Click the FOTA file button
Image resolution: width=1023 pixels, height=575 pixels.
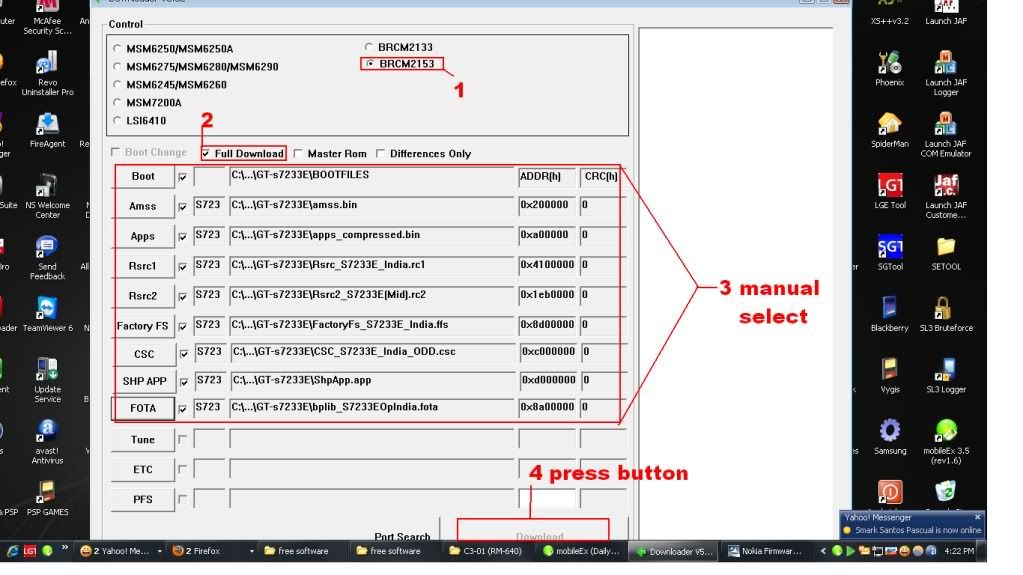143,408
